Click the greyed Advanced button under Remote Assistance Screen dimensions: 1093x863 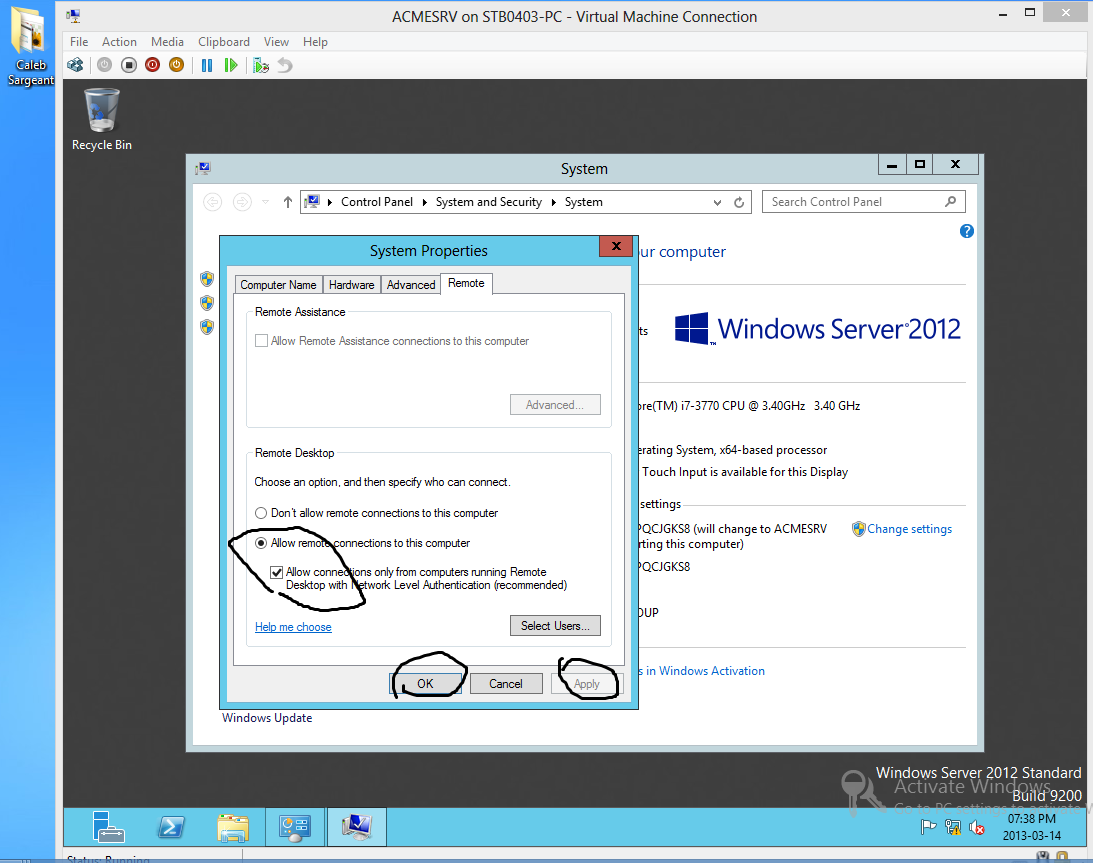coord(555,405)
